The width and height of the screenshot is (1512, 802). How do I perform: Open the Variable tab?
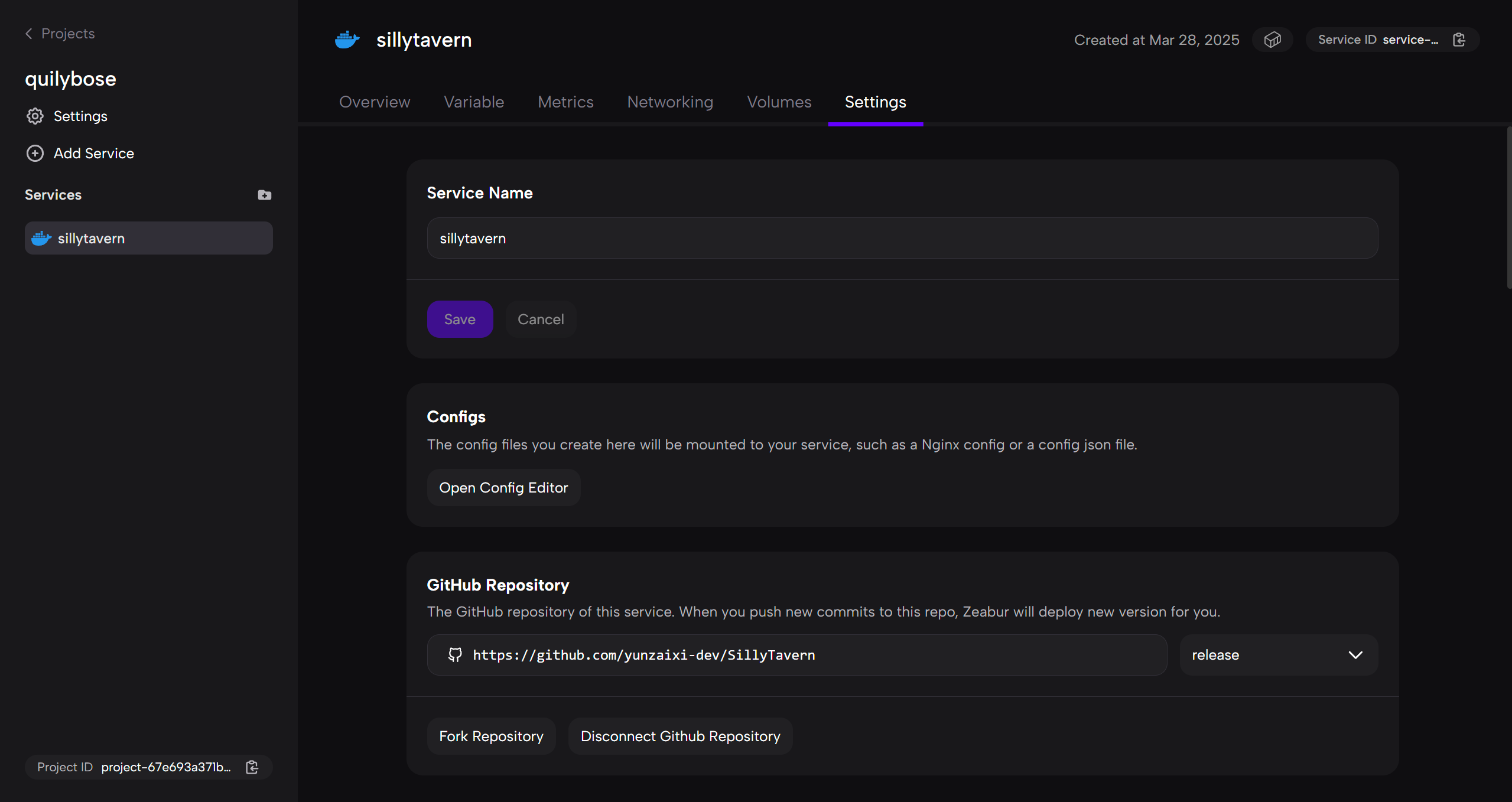pyautogui.click(x=473, y=102)
